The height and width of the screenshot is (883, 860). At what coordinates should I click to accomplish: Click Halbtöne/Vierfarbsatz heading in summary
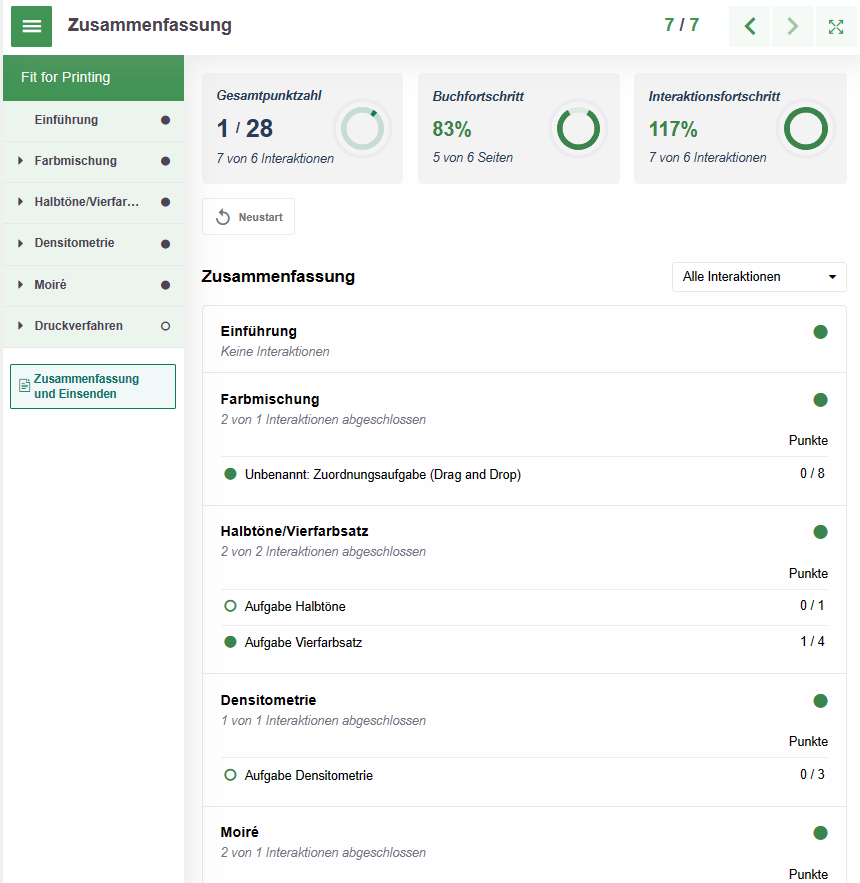point(295,531)
